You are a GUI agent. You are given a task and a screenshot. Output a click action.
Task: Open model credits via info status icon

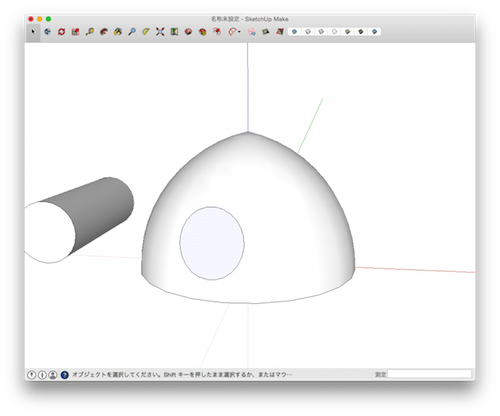point(42,375)
